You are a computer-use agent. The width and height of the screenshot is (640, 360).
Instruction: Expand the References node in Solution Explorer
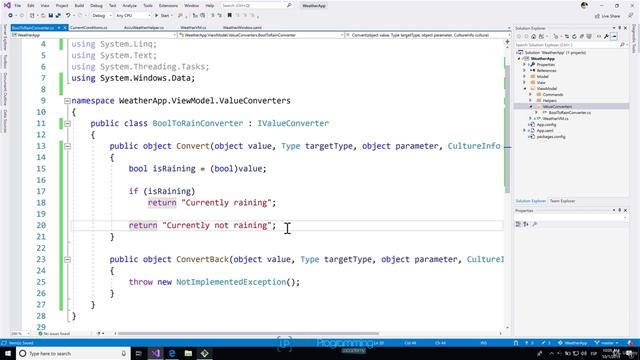click(524, 71)
